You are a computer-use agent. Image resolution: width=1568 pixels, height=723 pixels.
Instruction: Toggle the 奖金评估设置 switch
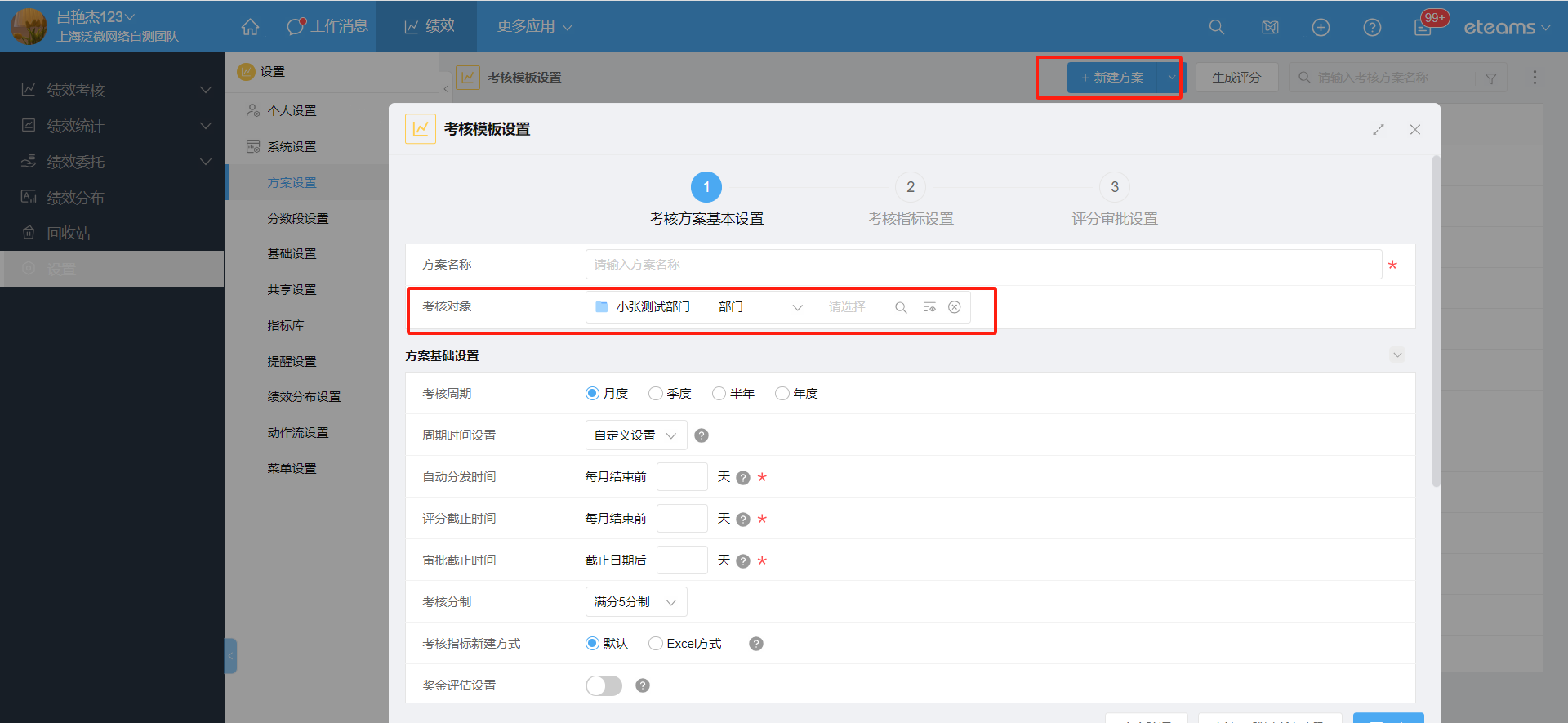point(604,685)
